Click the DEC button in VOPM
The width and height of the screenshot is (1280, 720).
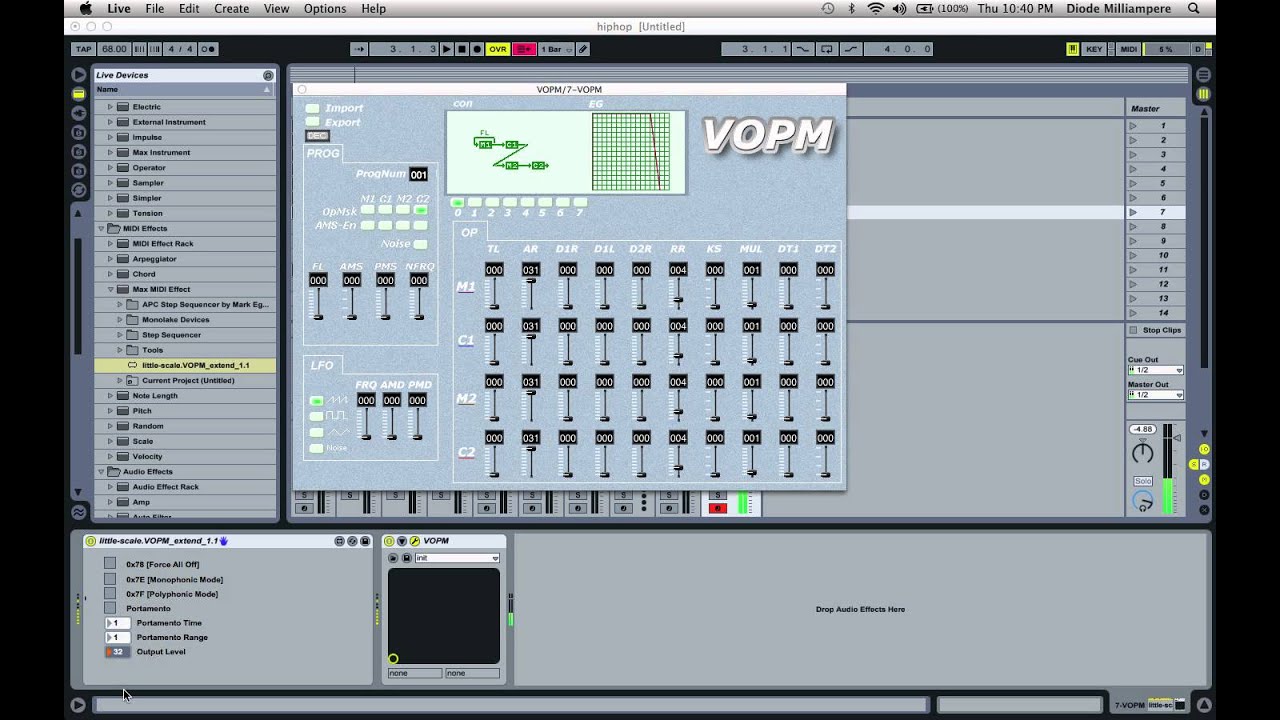tap(317, 136)
